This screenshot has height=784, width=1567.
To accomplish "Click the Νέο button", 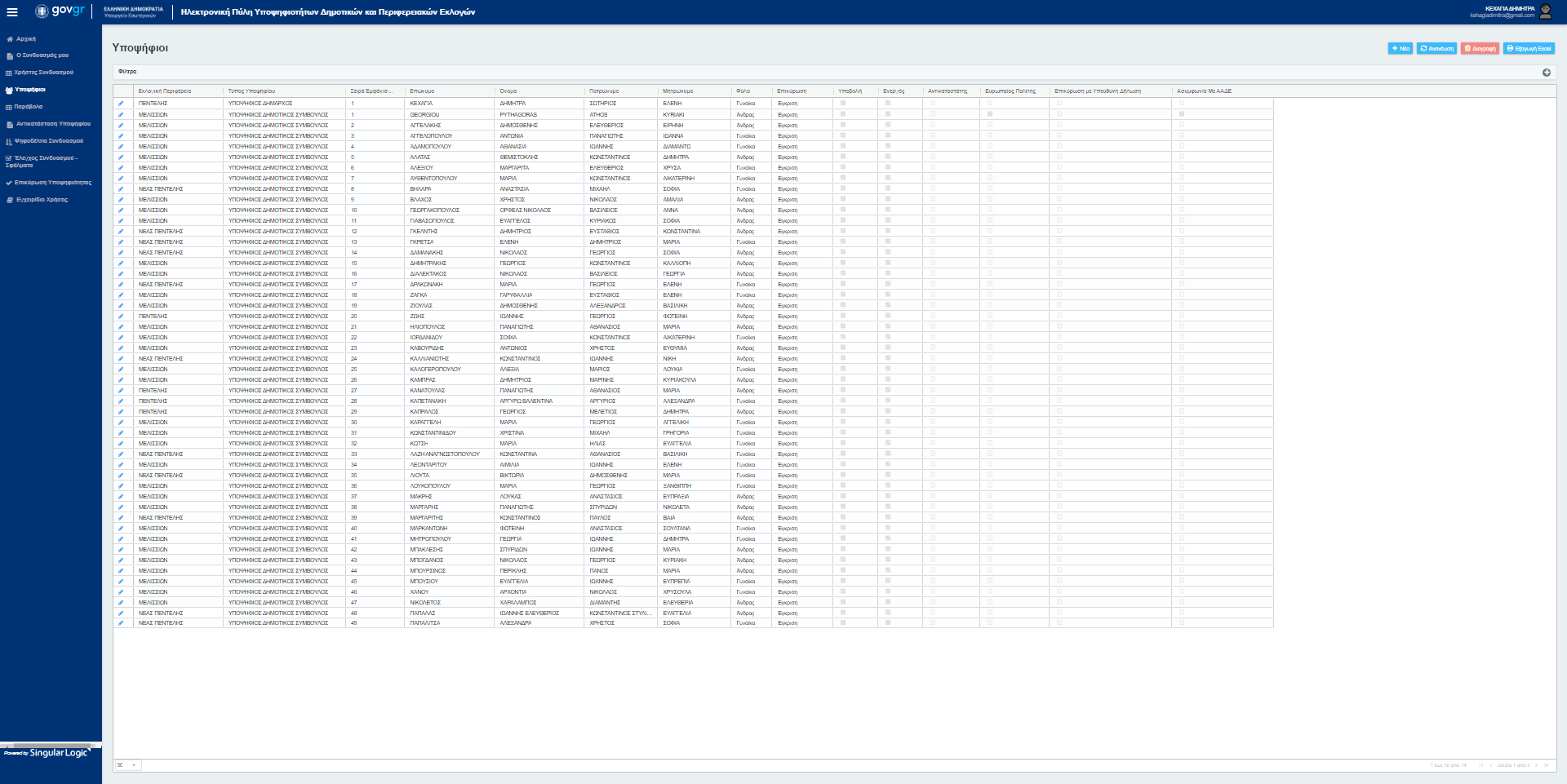I will click(x=1400, y=49).
